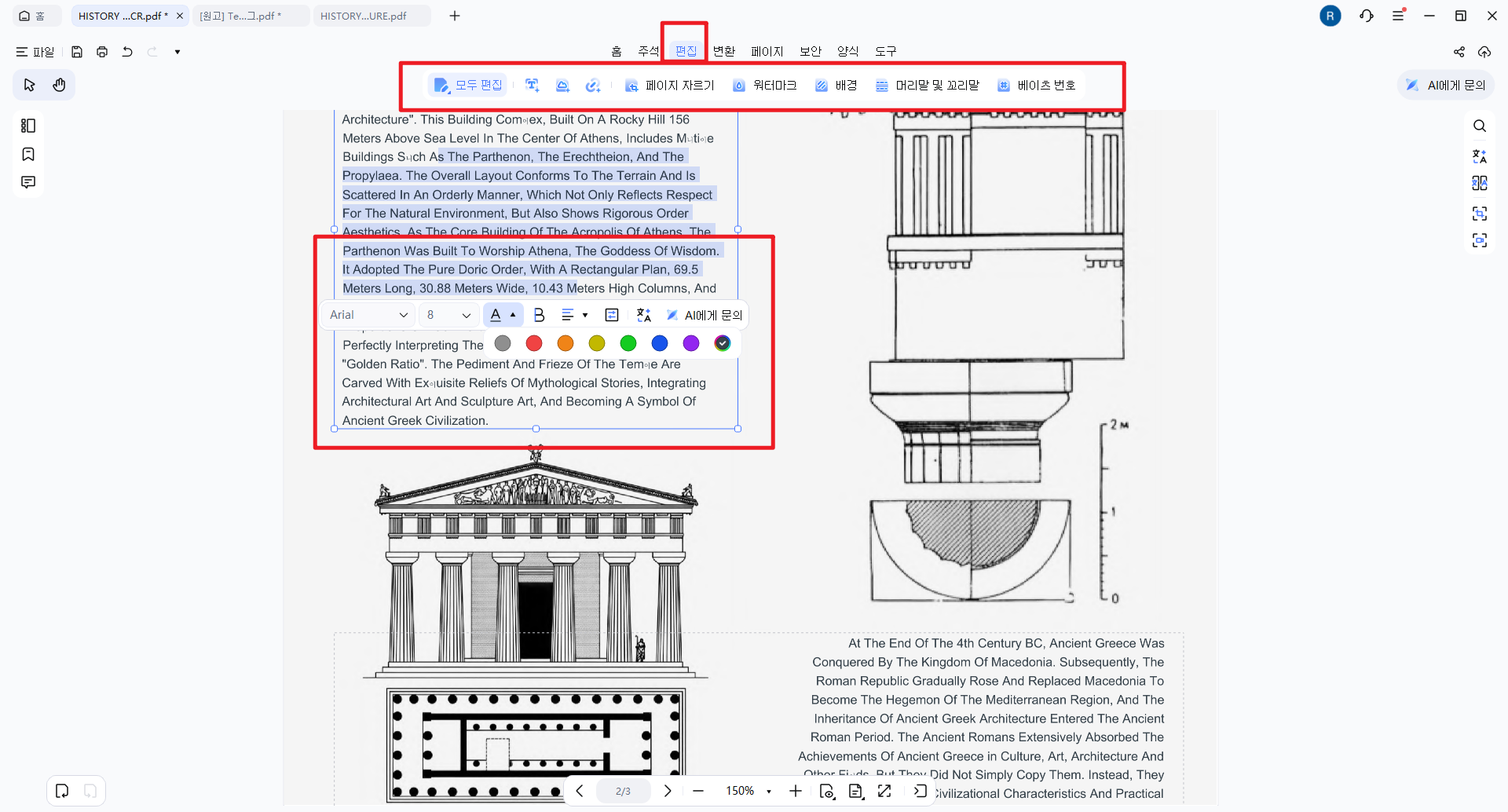1508x812 pixels.
Task: Activate the hand pan tool
Action: pyautogui.click(x=59, y=85)
